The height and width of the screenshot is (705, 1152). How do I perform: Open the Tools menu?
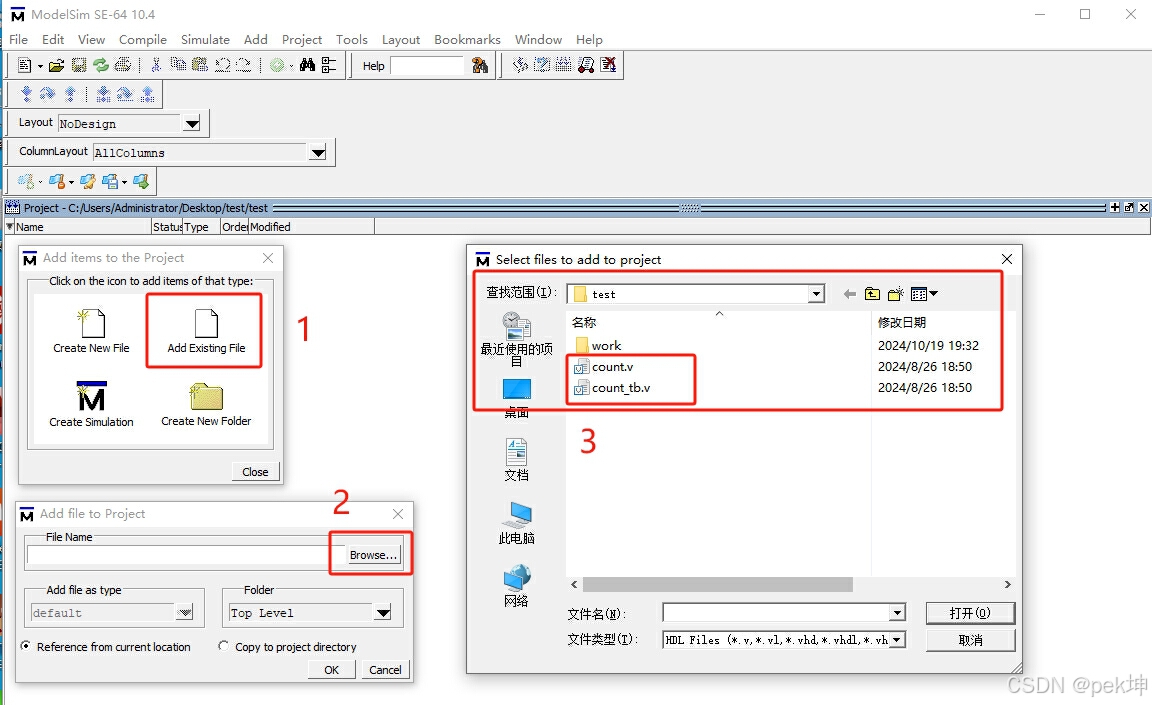pyautogui.click(x=351, y=40)
